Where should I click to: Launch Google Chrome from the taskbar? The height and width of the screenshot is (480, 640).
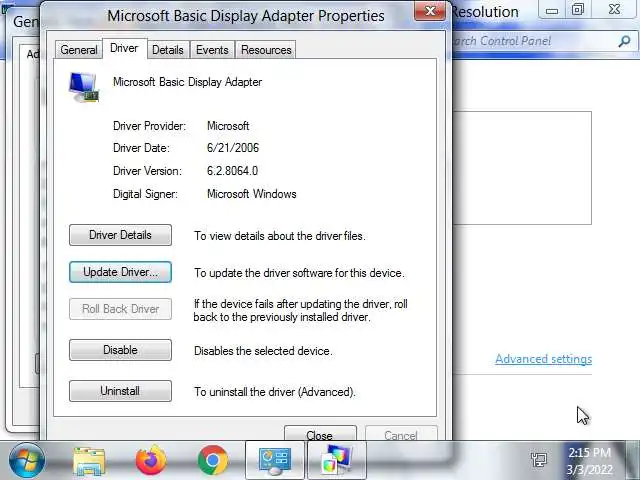click(213, 461)
